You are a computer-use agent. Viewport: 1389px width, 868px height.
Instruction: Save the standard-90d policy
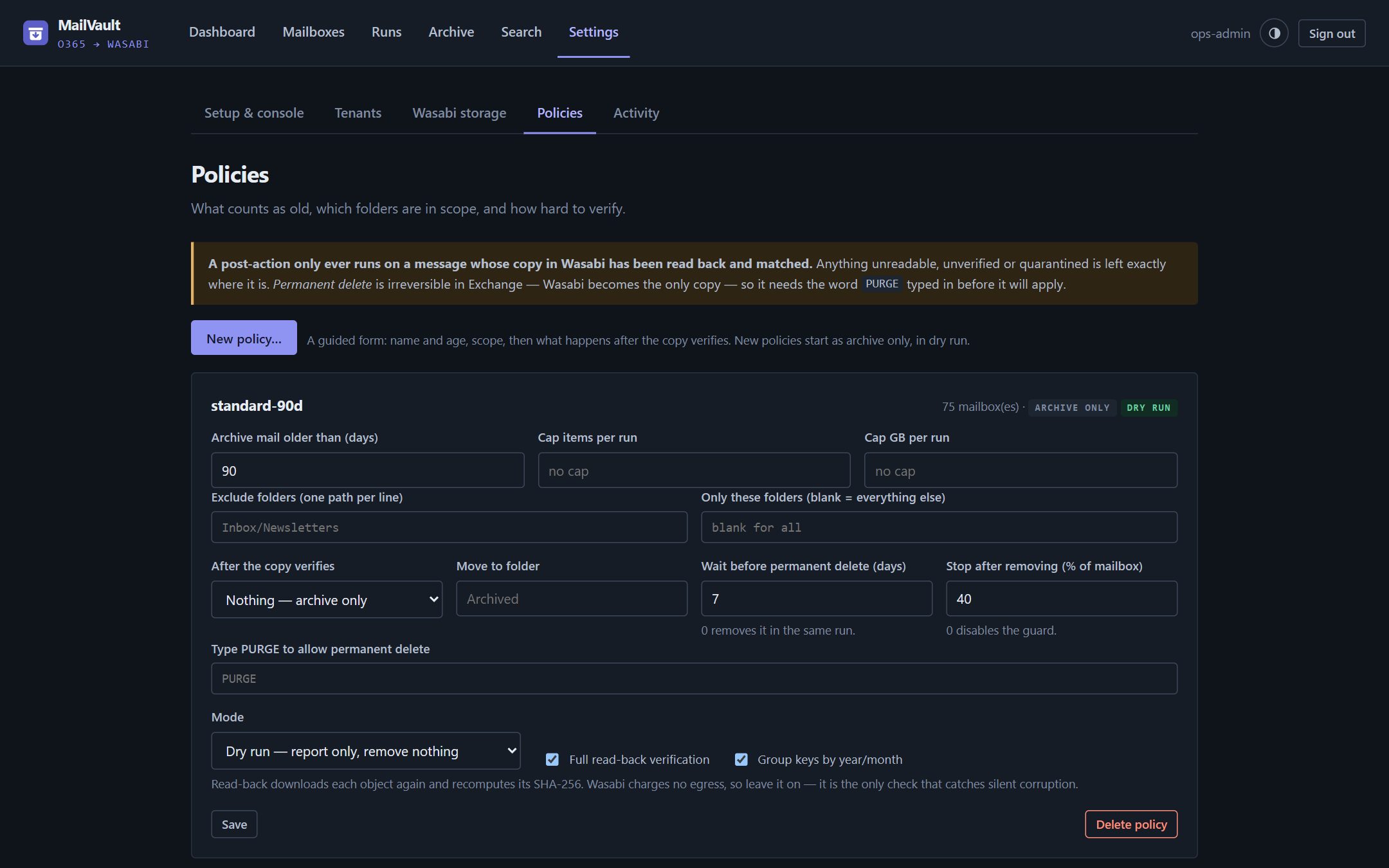point(234,824)
